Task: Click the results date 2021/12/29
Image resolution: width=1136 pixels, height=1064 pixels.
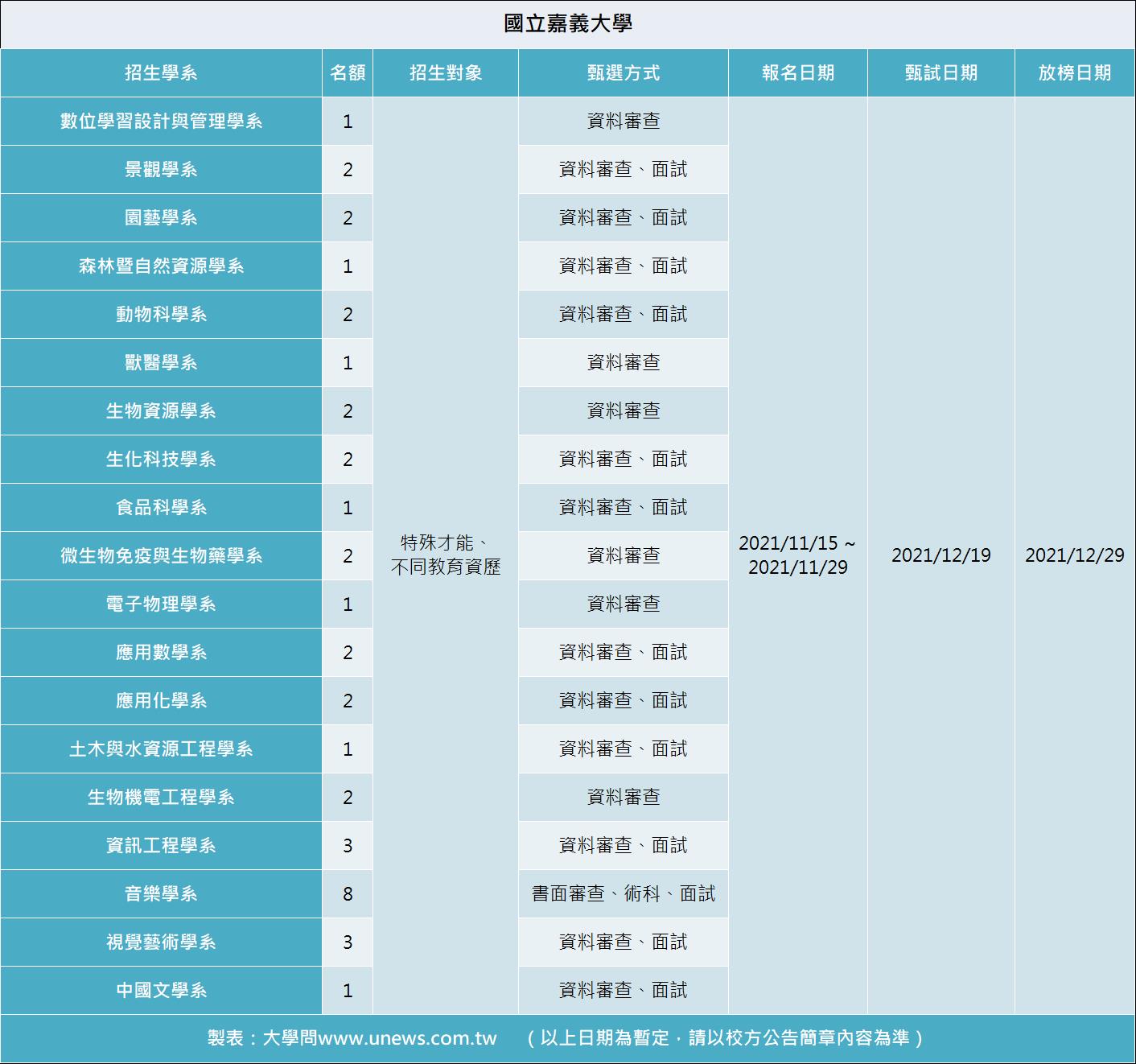Action: pos(1075,556)
